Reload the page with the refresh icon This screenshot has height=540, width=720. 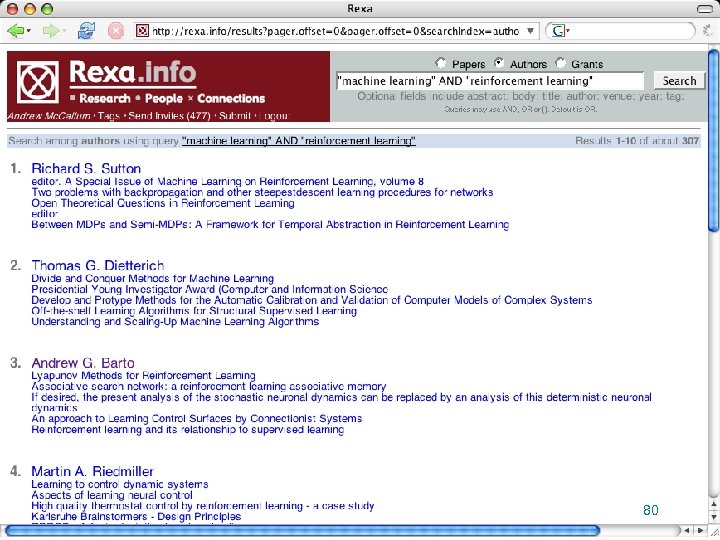(x=86, y=31)
